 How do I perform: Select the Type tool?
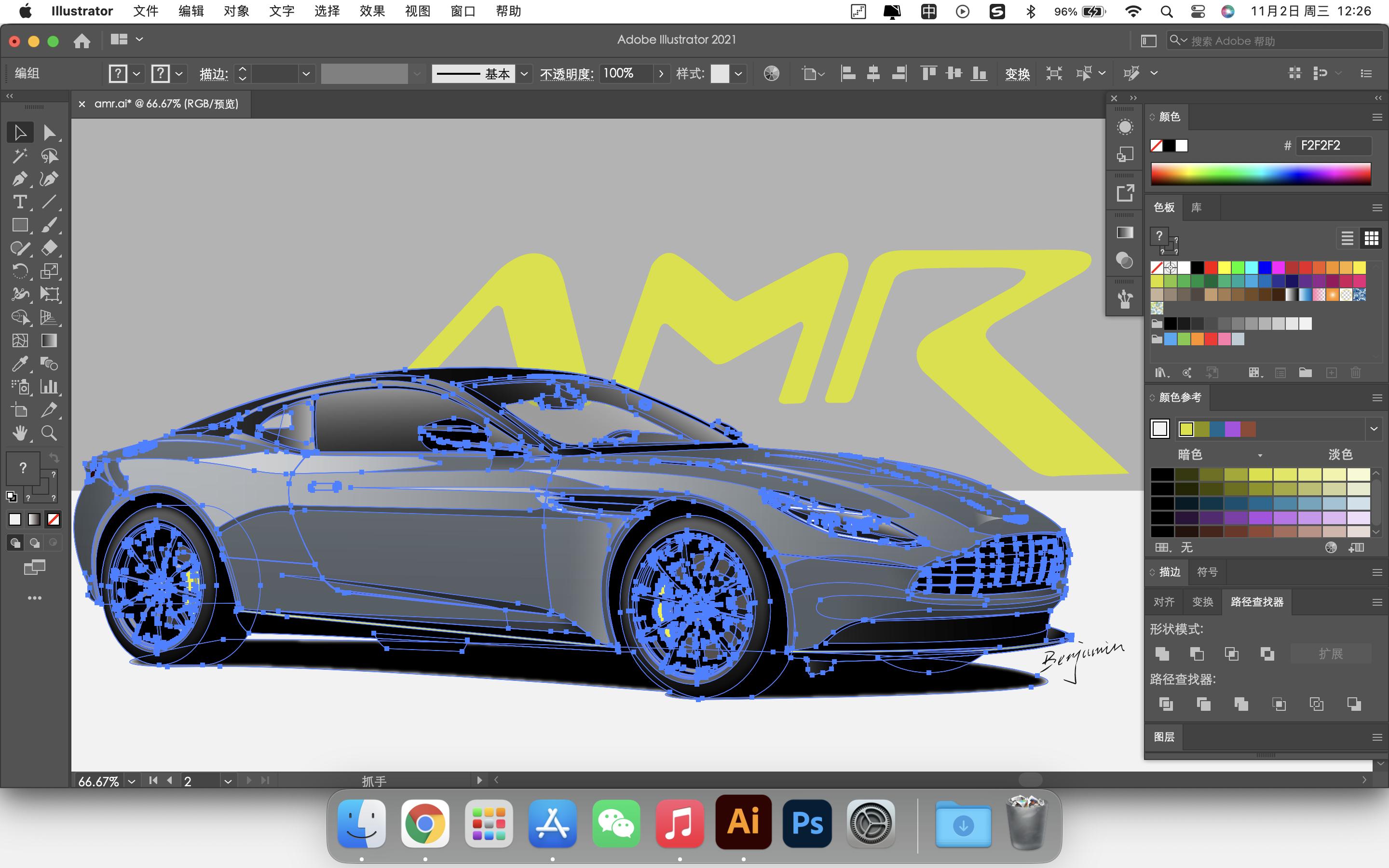click(x=19, y=202)
